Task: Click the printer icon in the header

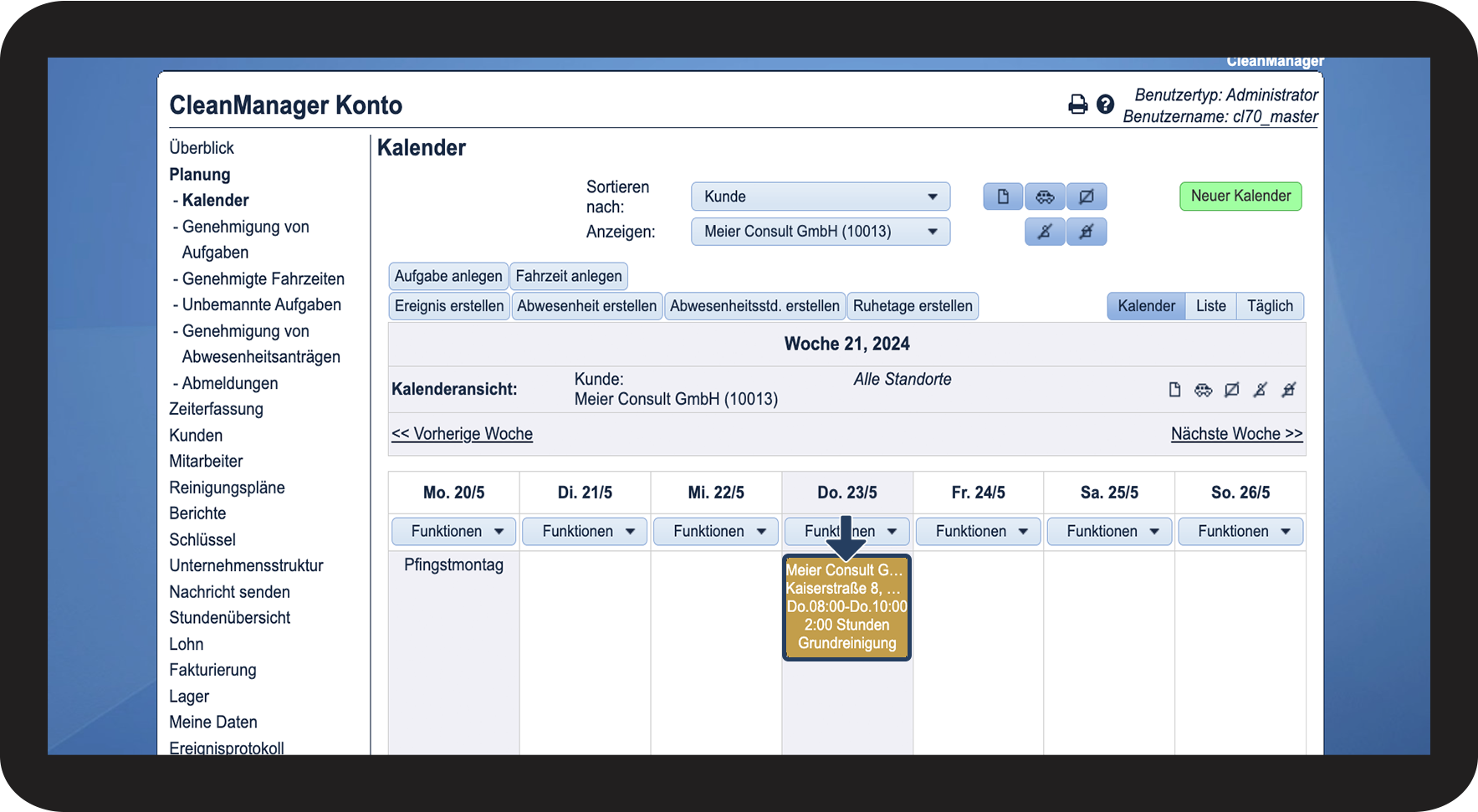Action: click(x=1077, y=105)
